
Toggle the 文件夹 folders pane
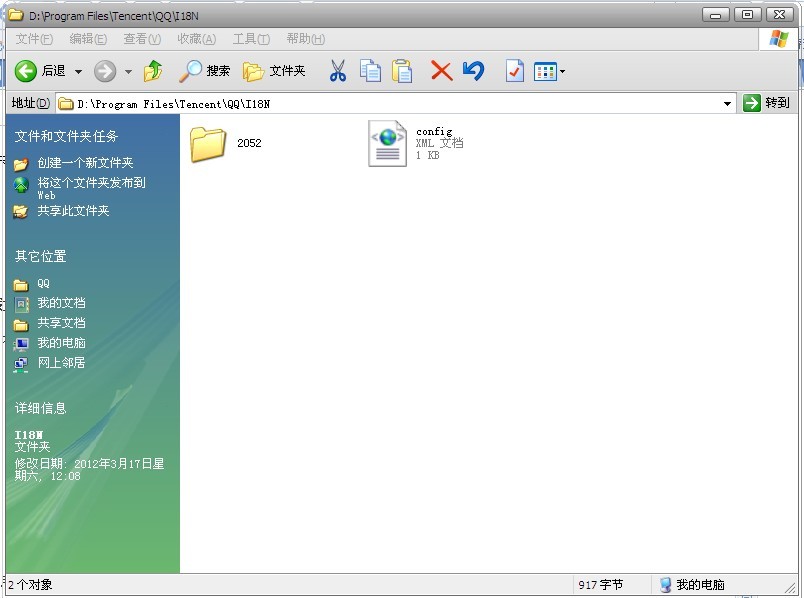point(275,71)
